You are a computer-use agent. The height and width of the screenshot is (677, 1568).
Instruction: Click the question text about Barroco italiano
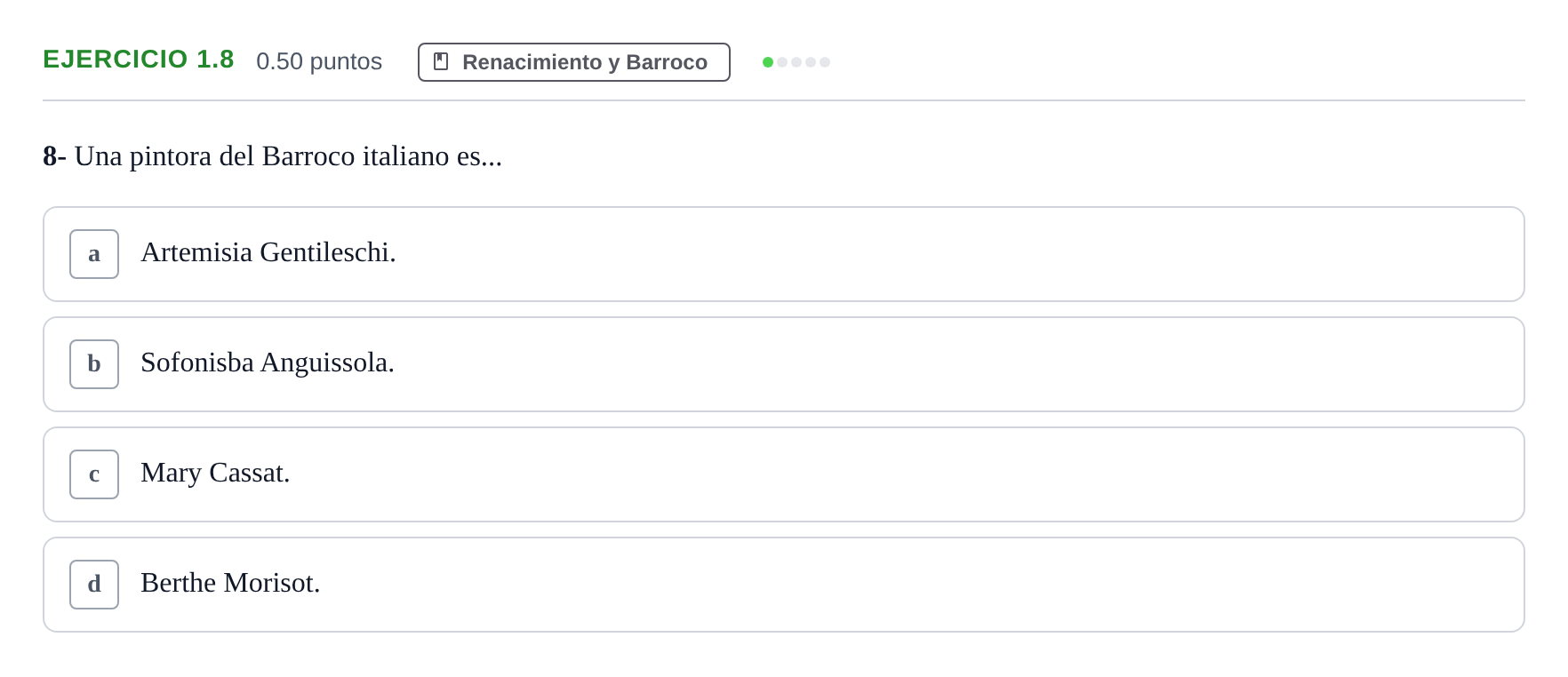coord(289,156)
